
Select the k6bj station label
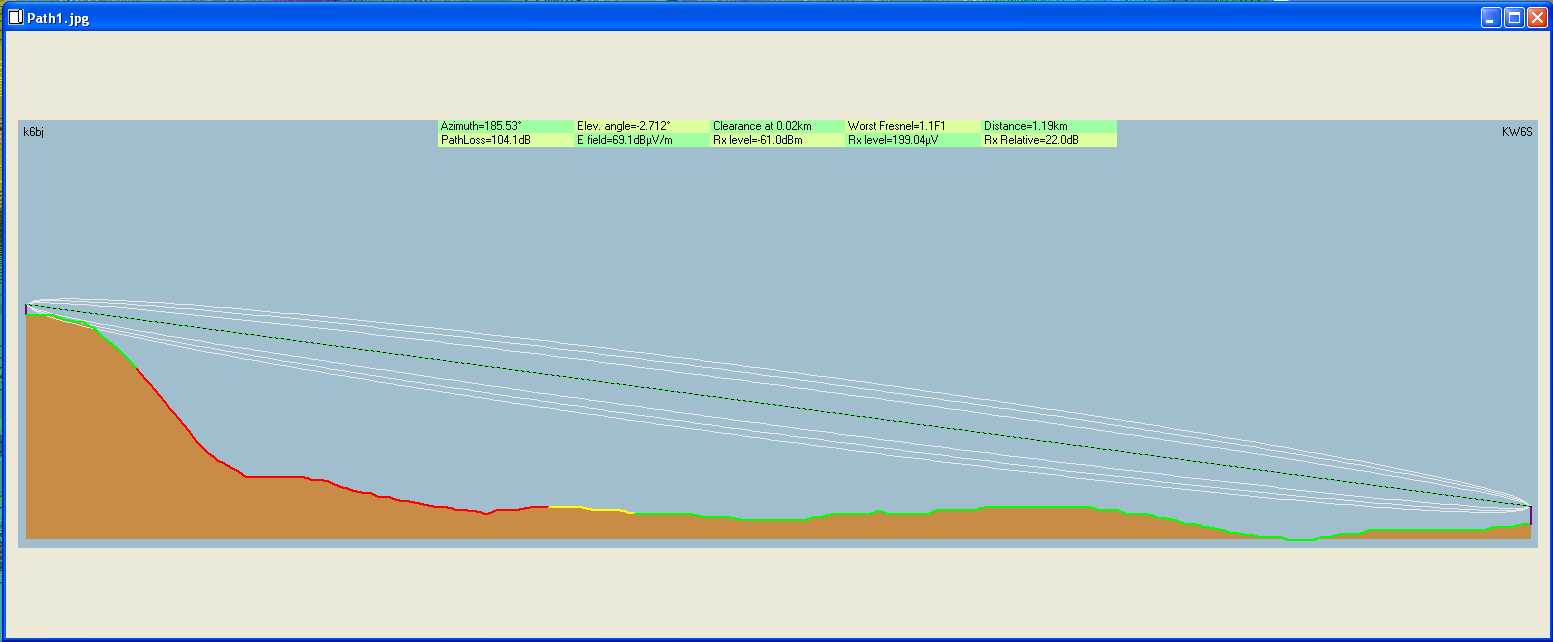coord(34,132)
